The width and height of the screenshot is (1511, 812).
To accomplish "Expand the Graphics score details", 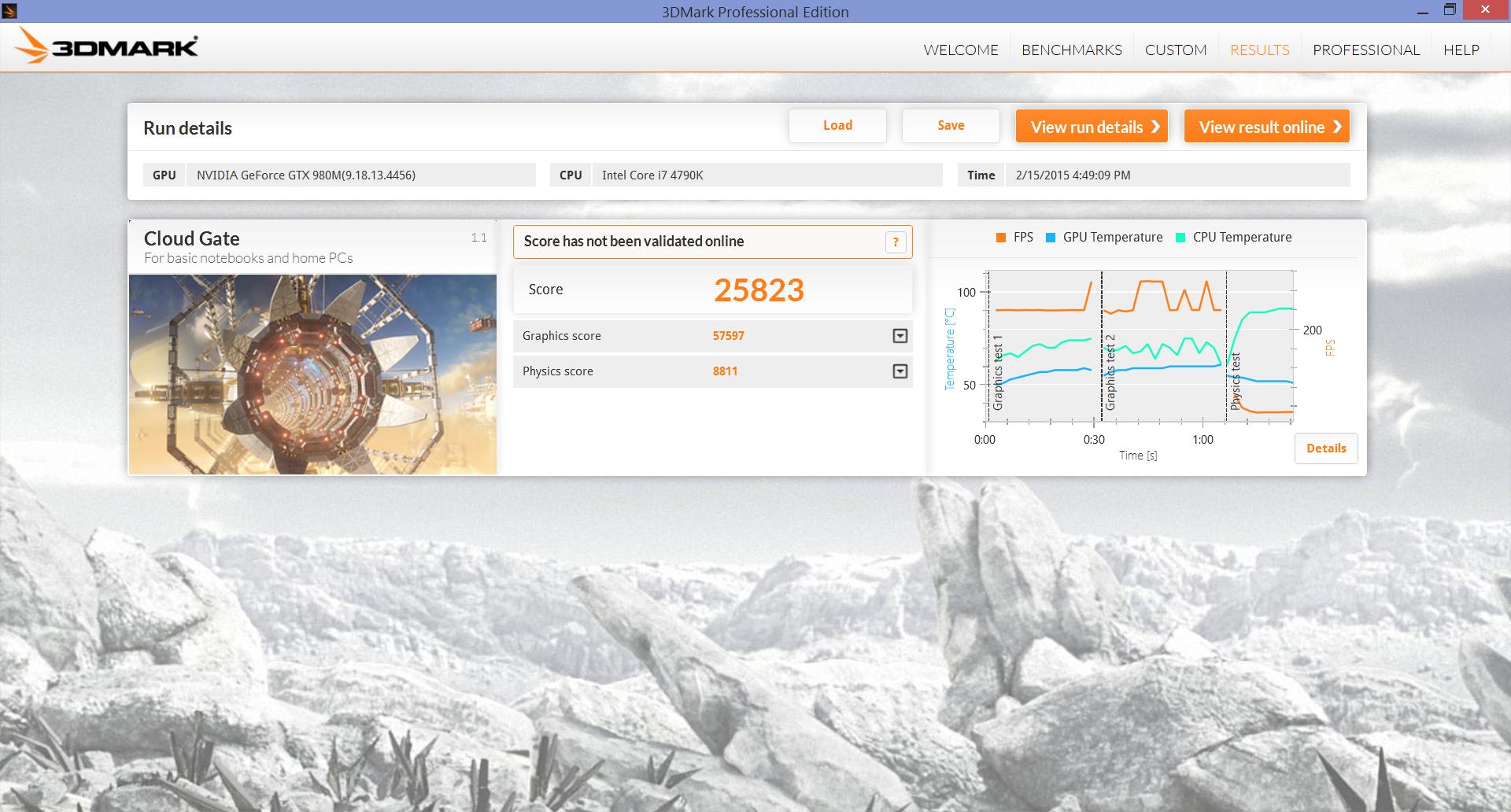I will click(x=900, y=336).
